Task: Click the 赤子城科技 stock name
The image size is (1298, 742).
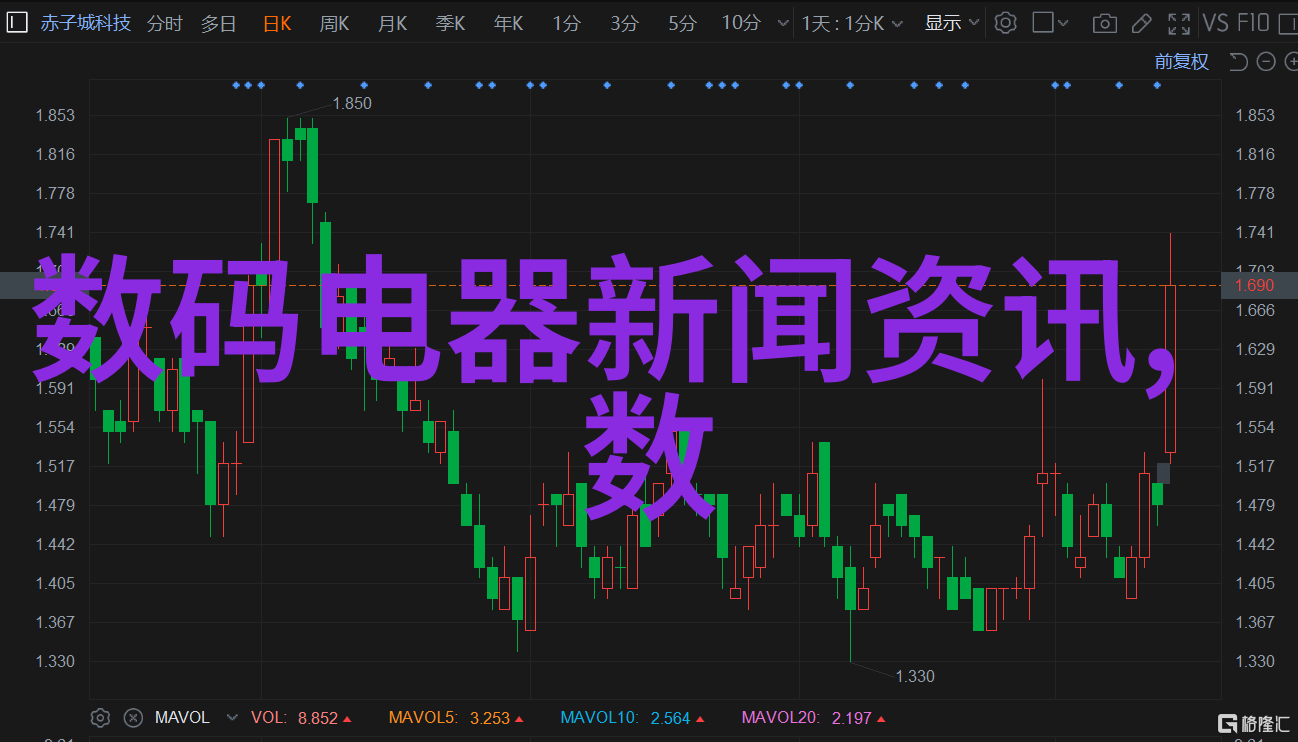Action: pos(85,22)
